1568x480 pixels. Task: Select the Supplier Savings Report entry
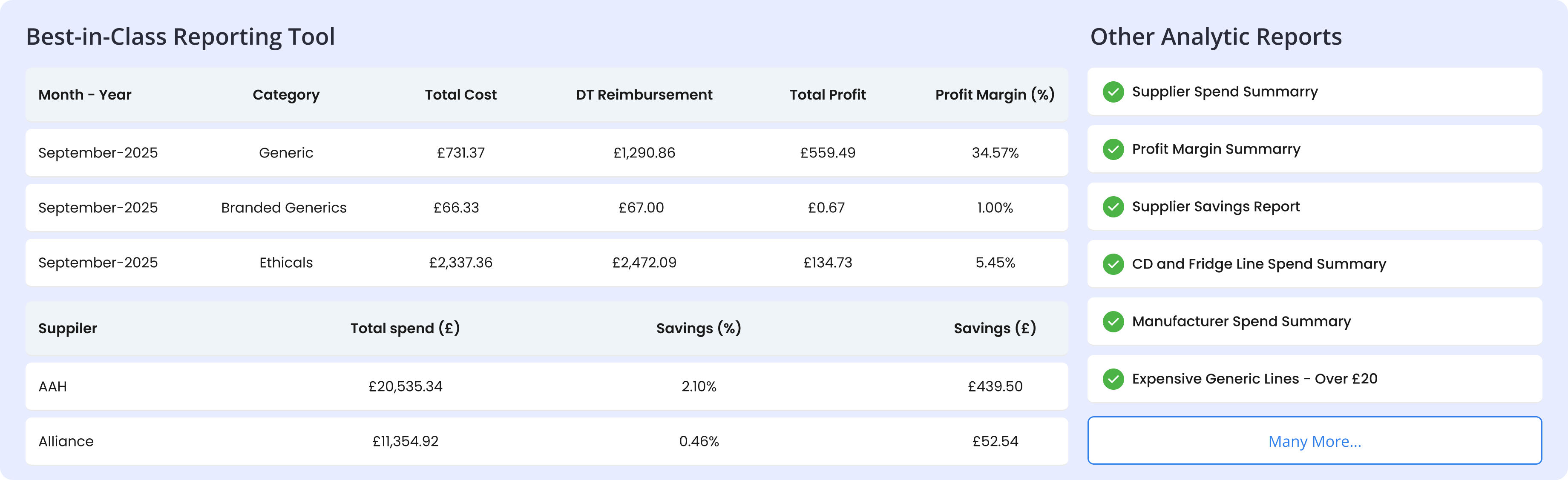tap(1216, 207)
